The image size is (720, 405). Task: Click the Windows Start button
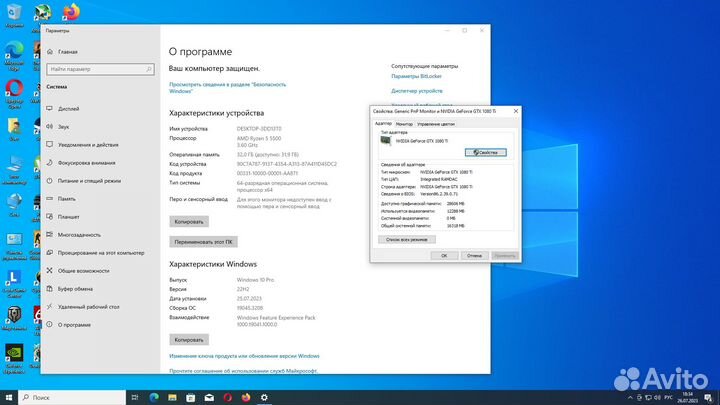tap(10, 396)
